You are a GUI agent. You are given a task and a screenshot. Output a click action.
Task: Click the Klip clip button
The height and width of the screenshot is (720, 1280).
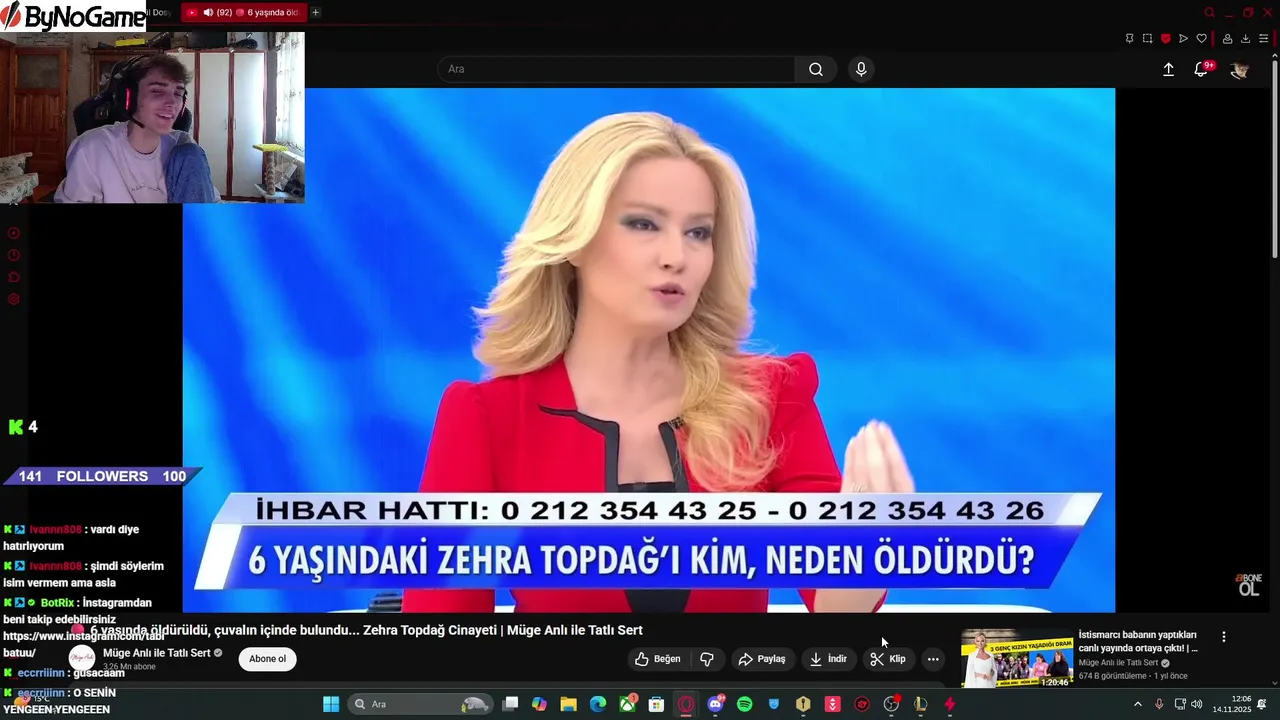887,659
